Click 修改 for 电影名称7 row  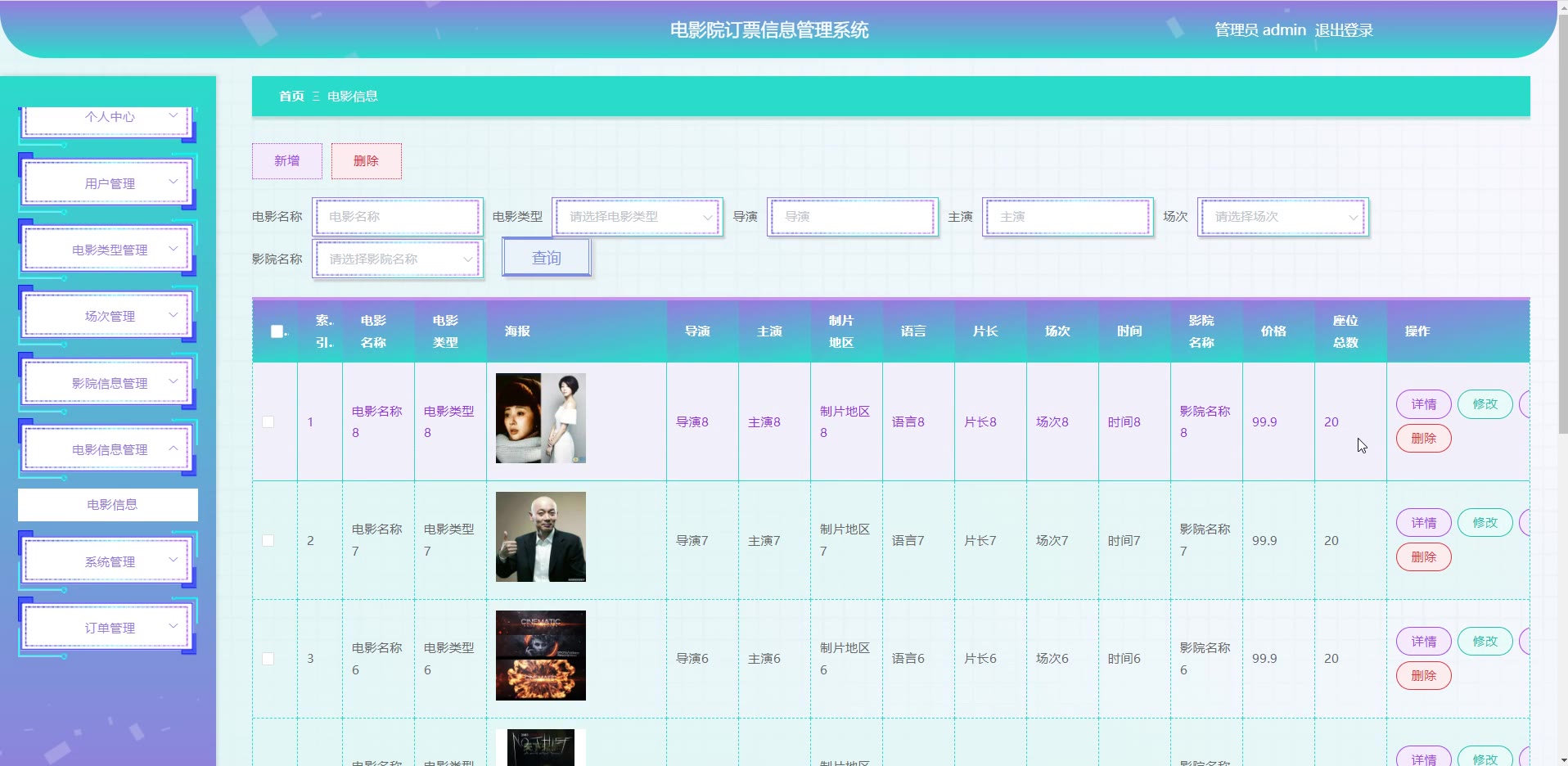(x=1485, y=523)
